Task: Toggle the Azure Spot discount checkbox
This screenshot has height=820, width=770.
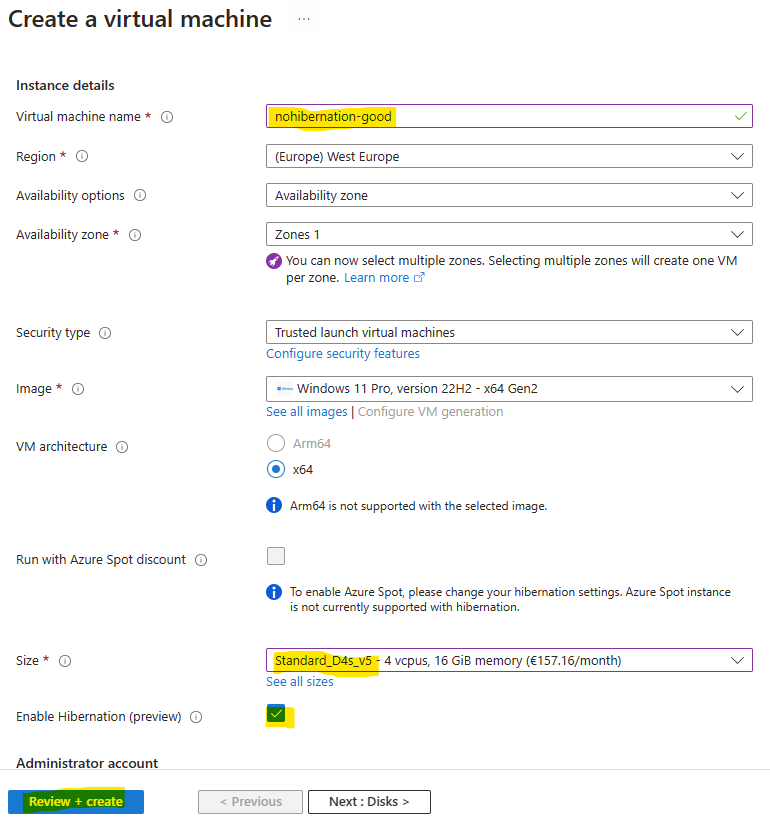Action: click(x=276, y=556)
